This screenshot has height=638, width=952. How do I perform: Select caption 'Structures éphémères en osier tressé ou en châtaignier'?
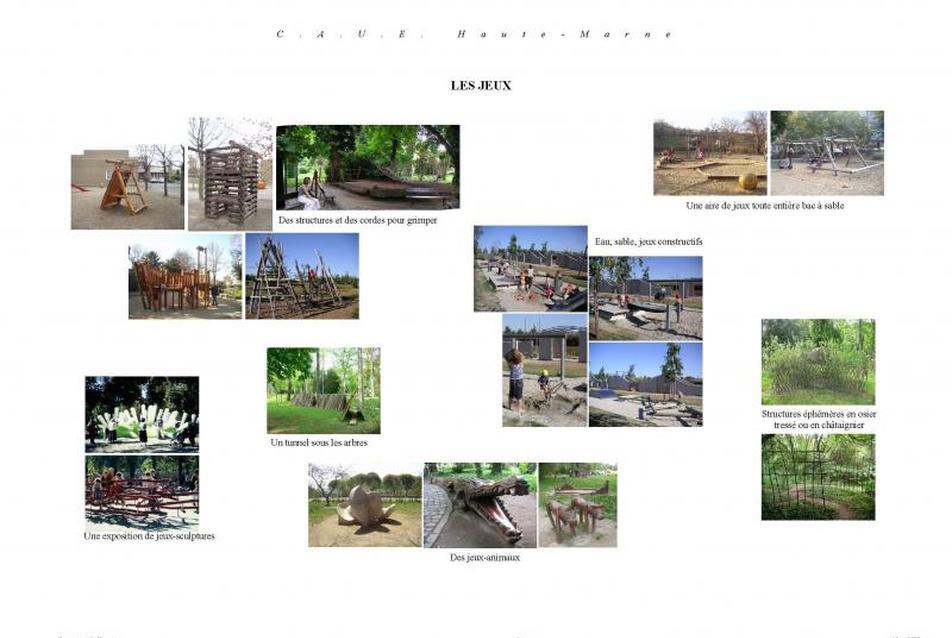tap(818, 419)
